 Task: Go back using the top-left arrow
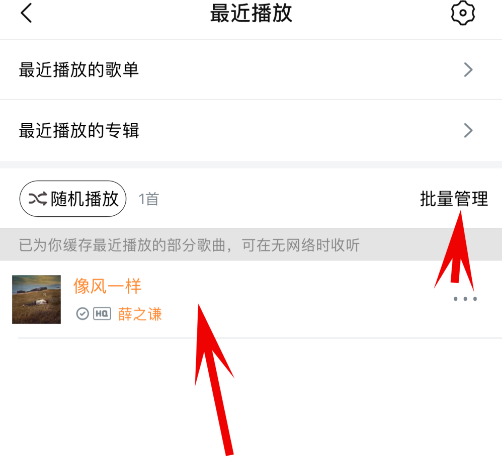26,13
